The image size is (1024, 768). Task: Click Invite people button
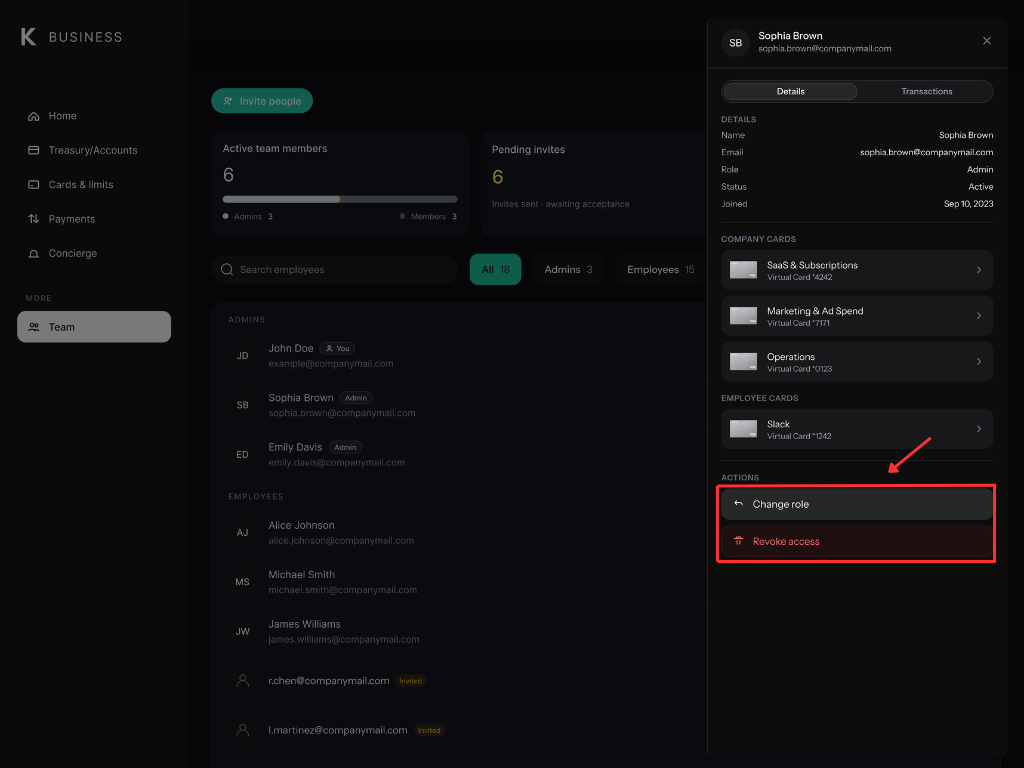pos(262,101)
